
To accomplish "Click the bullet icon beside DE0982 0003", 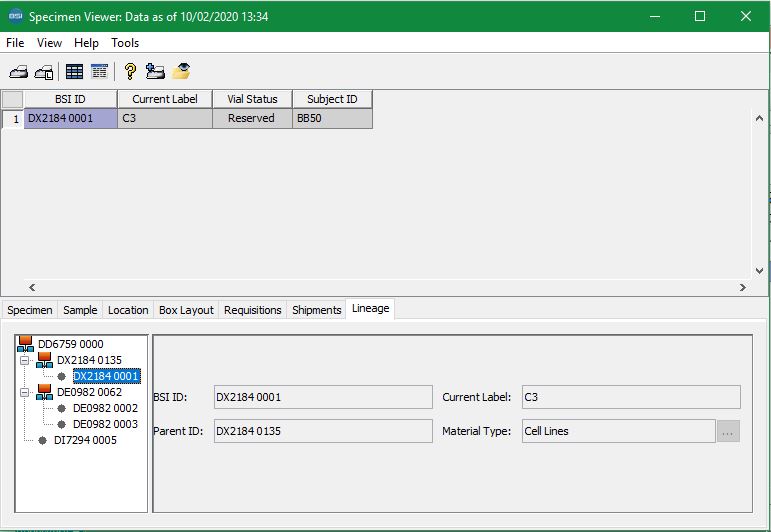I will (x=61, y=424).
